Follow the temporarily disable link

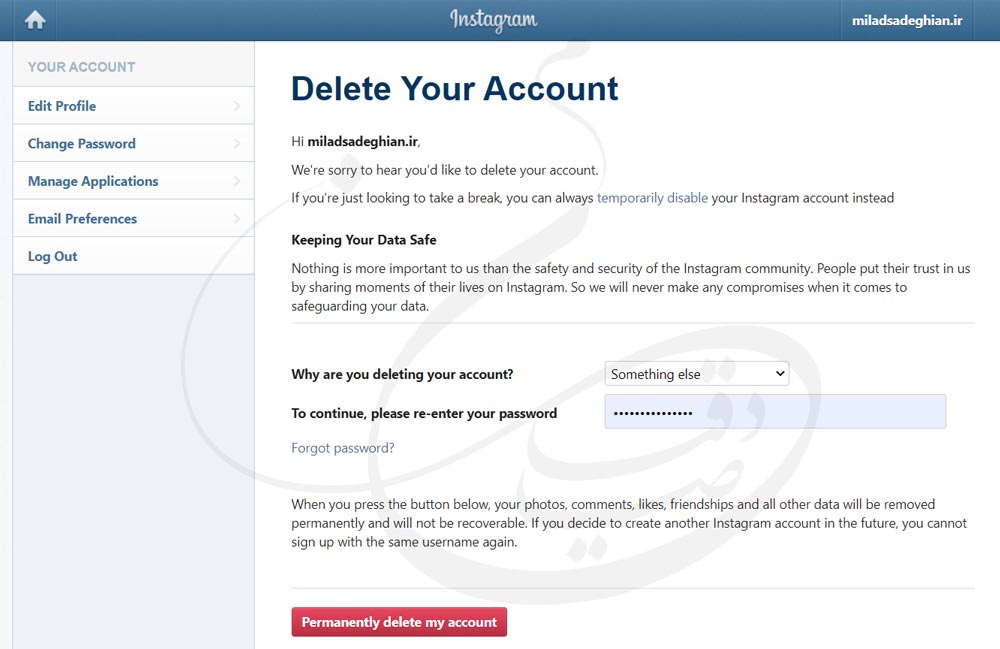(652, 198)
